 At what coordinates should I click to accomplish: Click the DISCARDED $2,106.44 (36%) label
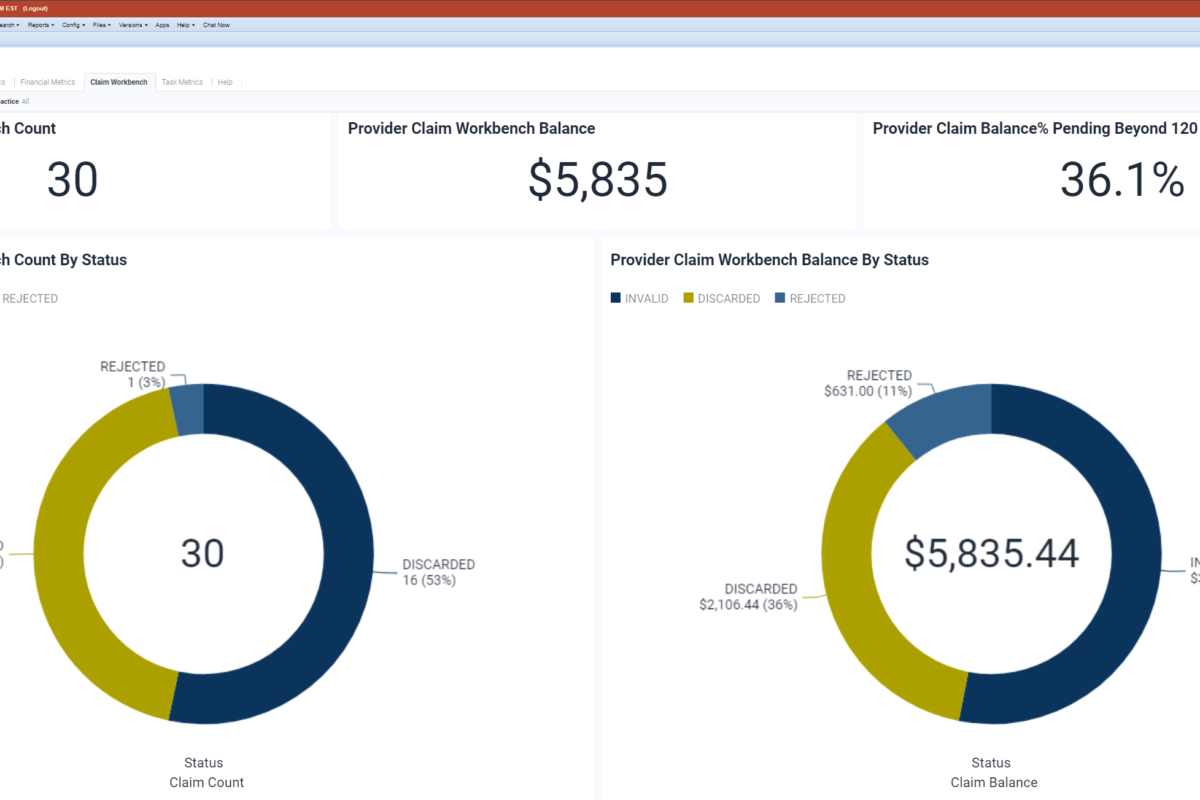pyautogui.click(x=748, y=597)
